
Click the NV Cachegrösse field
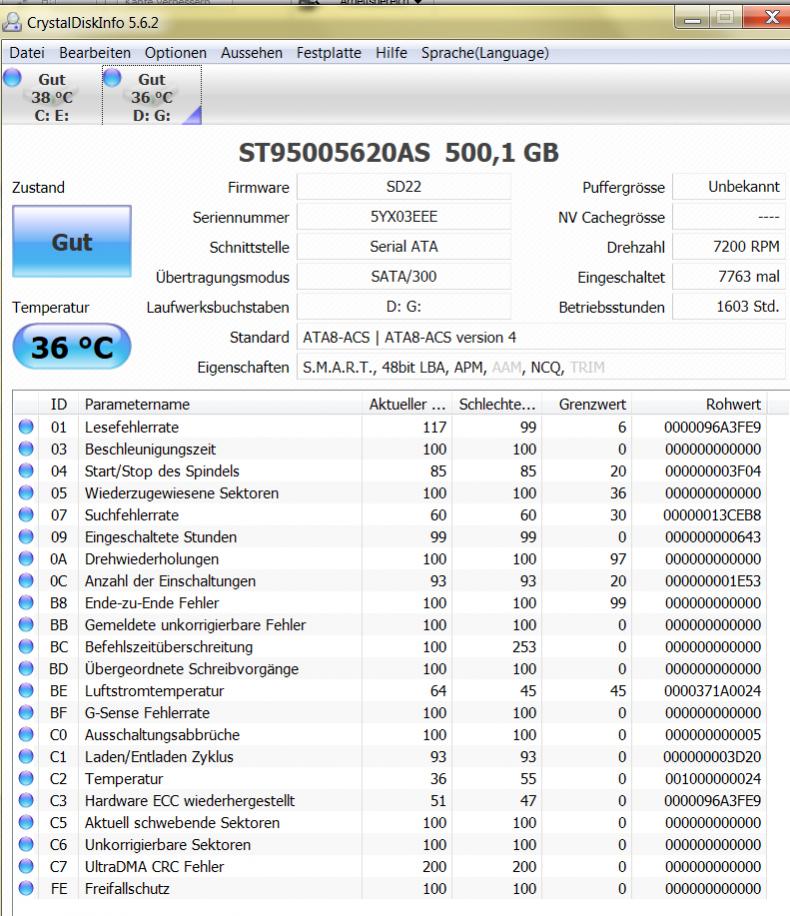pos(729,217)
